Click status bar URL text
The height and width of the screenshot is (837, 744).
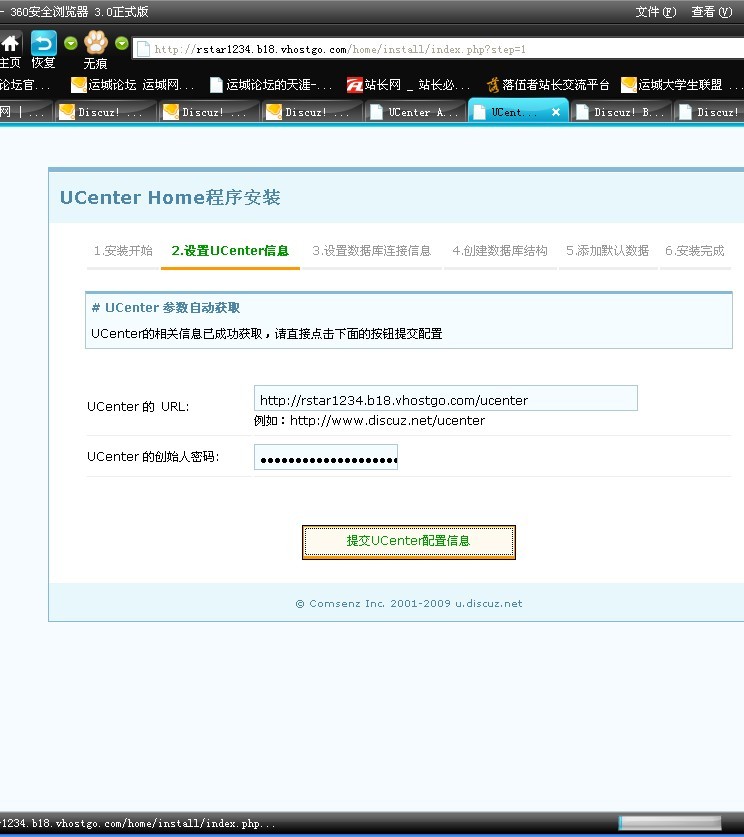coord(138,823)
